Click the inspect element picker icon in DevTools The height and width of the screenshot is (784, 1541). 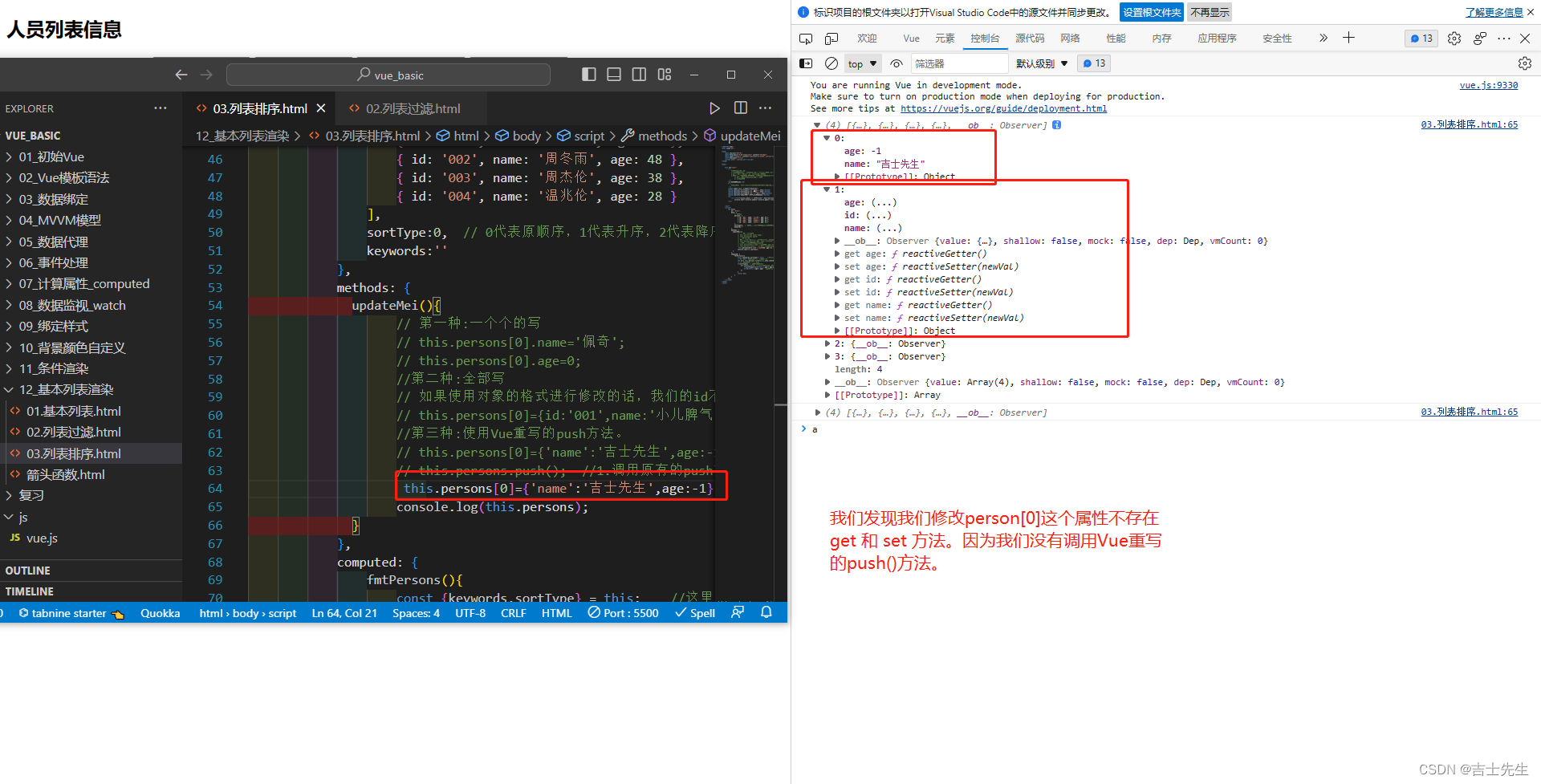(x=806, y=39)
